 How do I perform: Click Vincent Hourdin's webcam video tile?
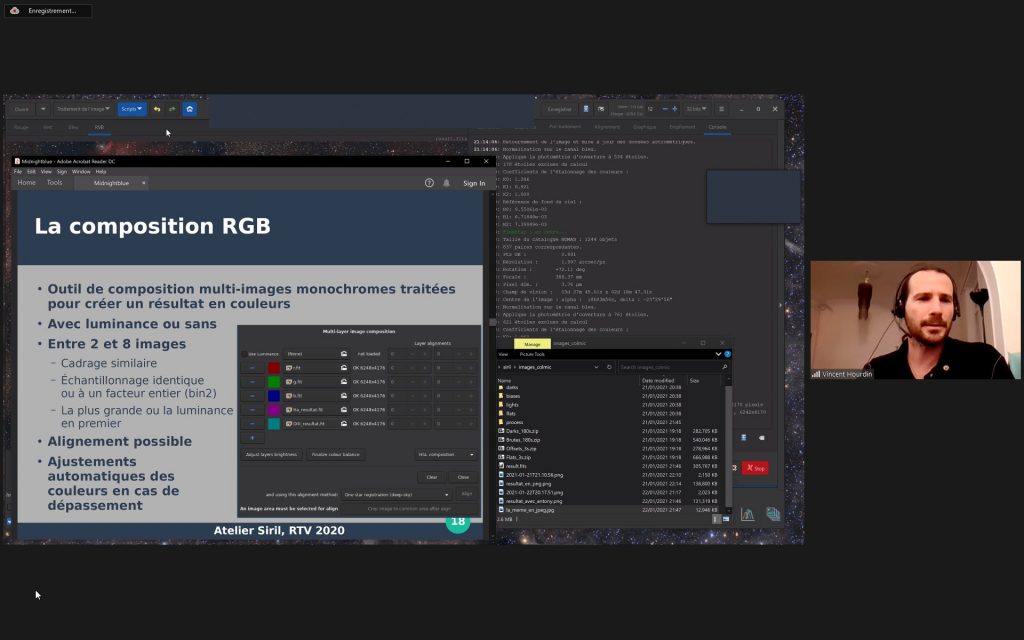click(915, 320)
